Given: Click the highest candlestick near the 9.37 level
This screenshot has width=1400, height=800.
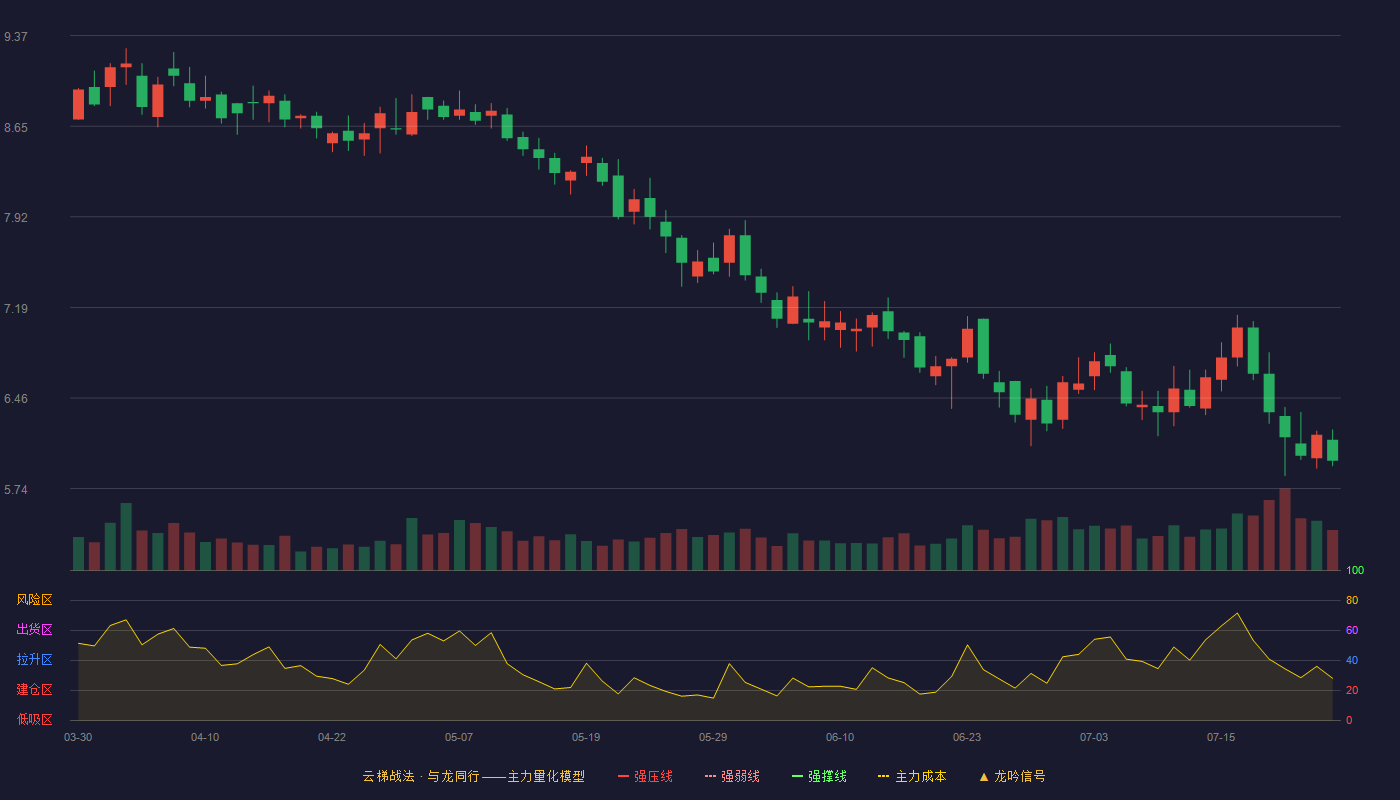Looking at the screenshot, I should tap(126, 65).
